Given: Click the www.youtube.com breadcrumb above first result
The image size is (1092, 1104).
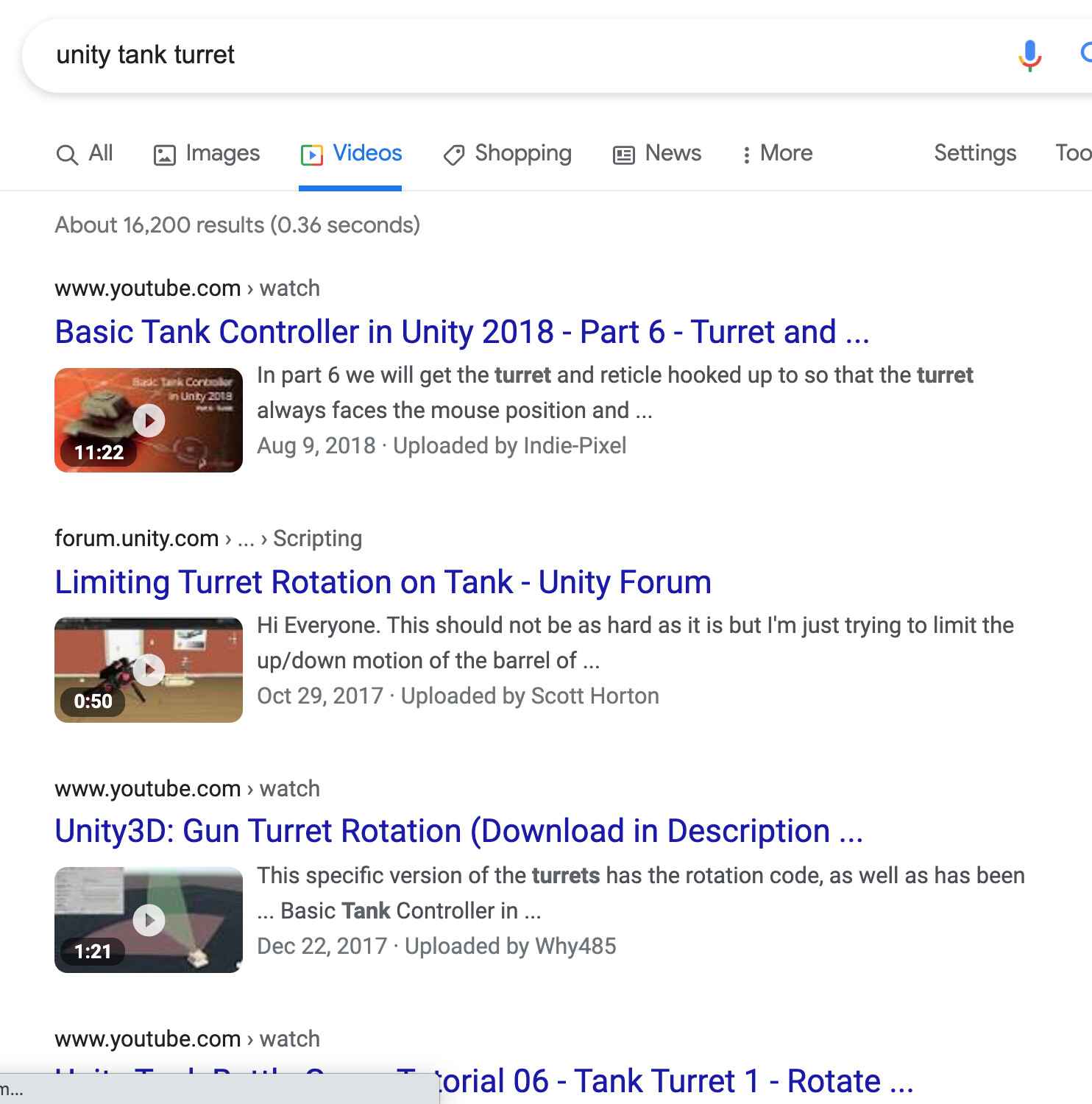Looking at the screenshot, I should click(147, 288).
